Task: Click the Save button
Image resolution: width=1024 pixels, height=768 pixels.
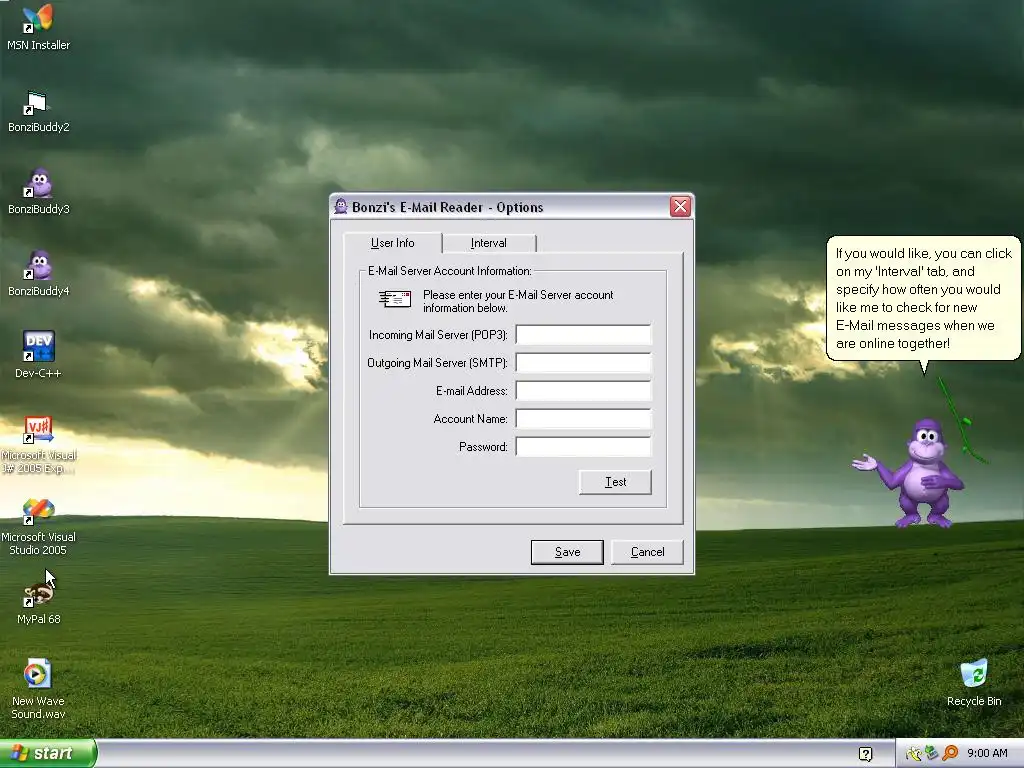Action: click(567, 552)
